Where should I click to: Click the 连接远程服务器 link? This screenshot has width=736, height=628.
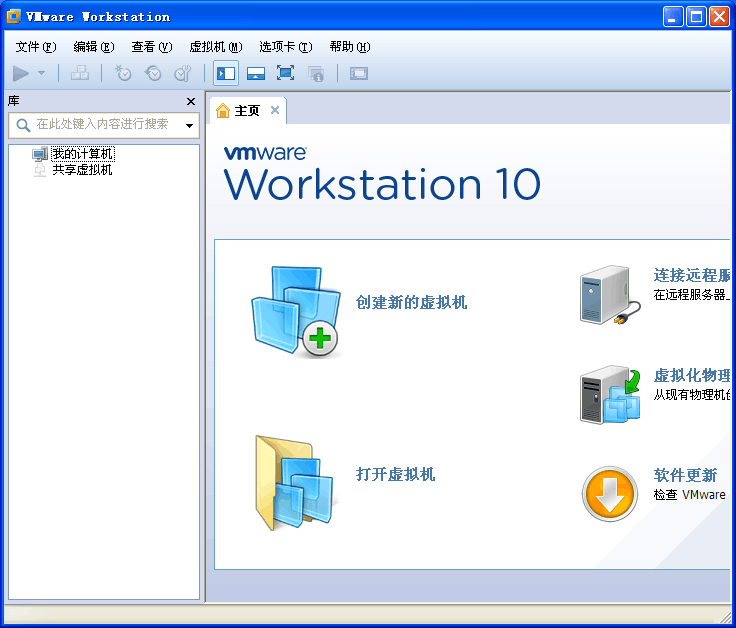[x=692, y=275]
